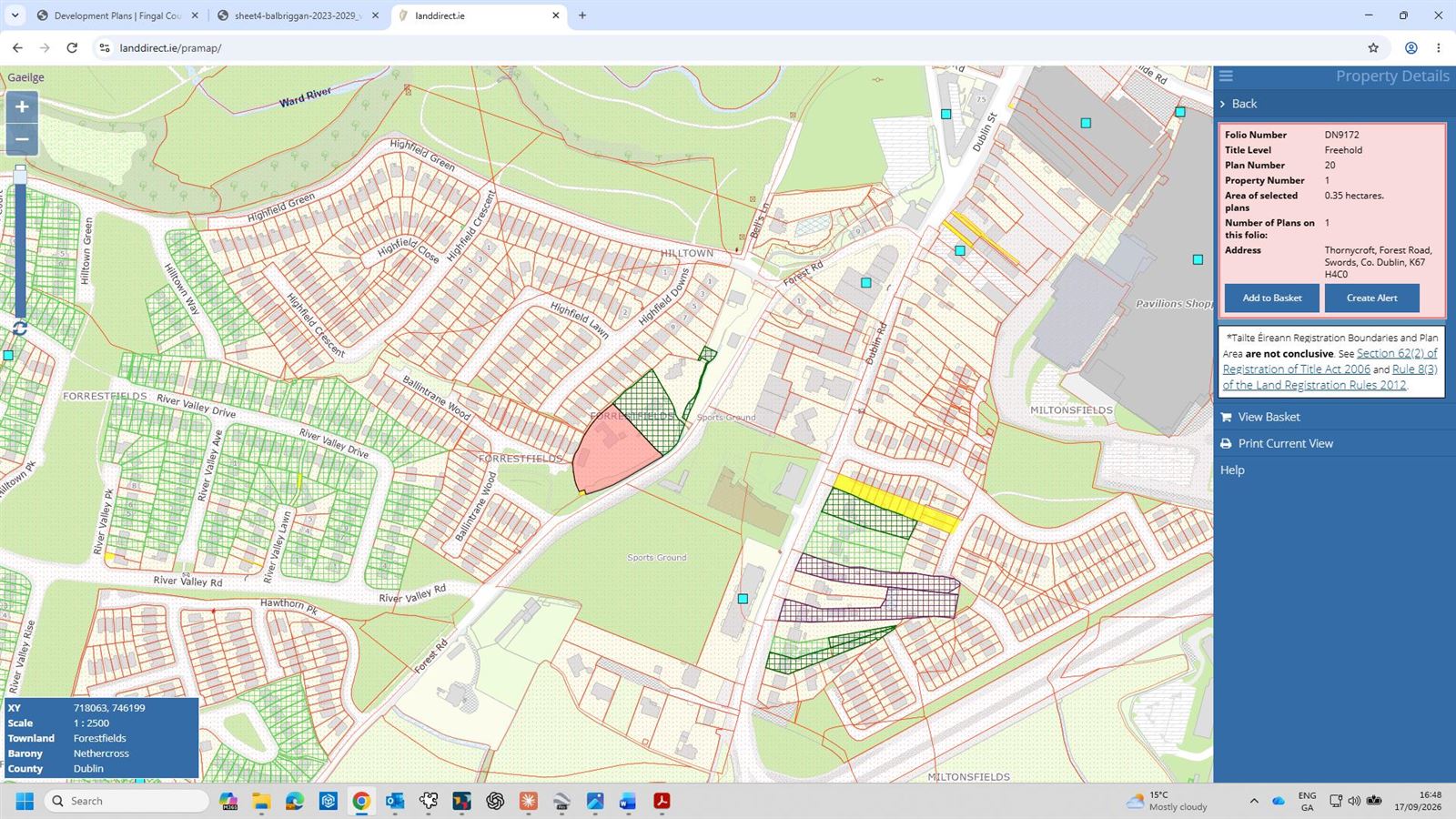Zoom in the map with the plus button
Viewport: 1456px width, 819px height.
(22, 106)
